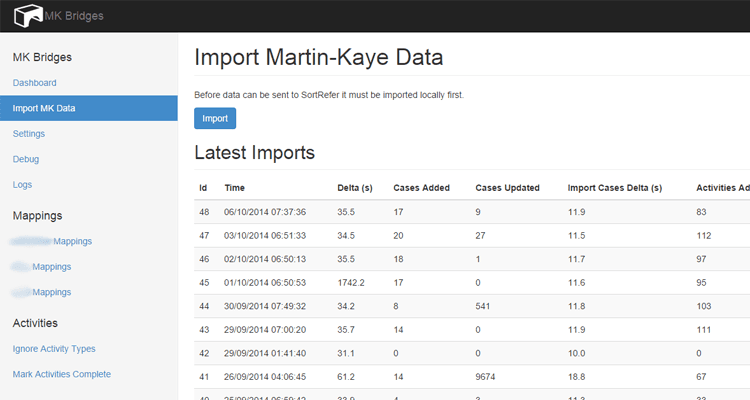Open Mark Activities Complete page
This screenshot has width=750, height=400.
point(61,374)
